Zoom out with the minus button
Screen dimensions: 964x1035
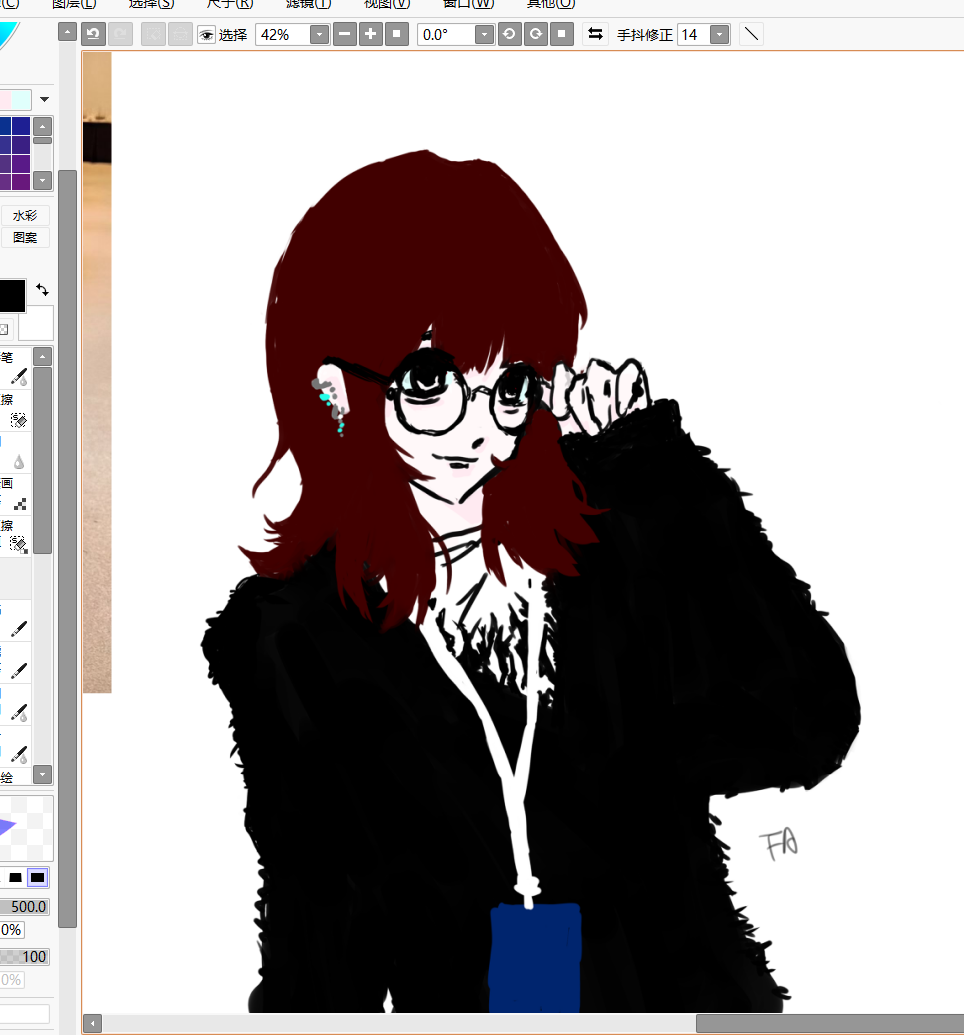[x=344, y=34]
